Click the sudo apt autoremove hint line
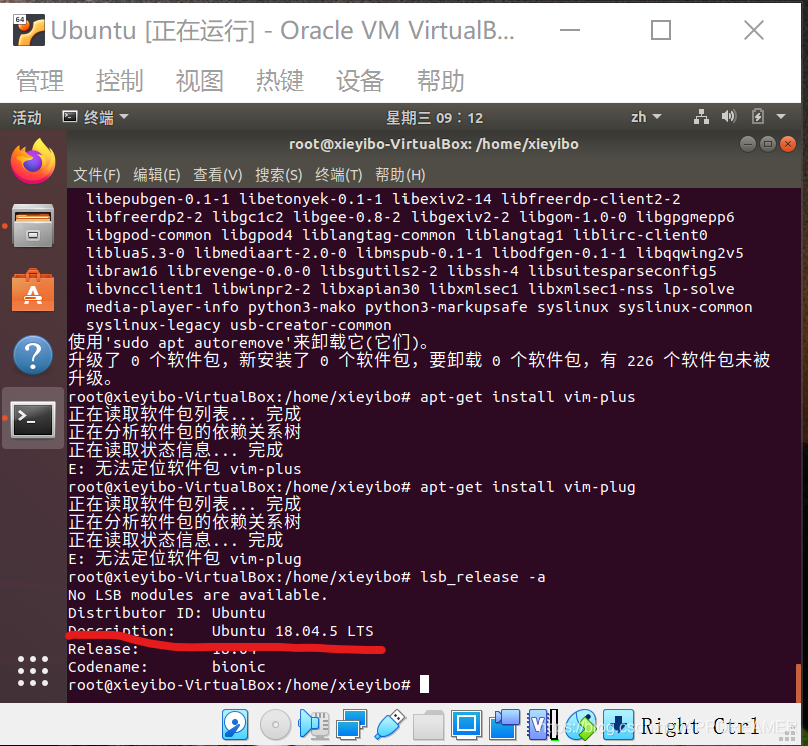 coord(248,343)
